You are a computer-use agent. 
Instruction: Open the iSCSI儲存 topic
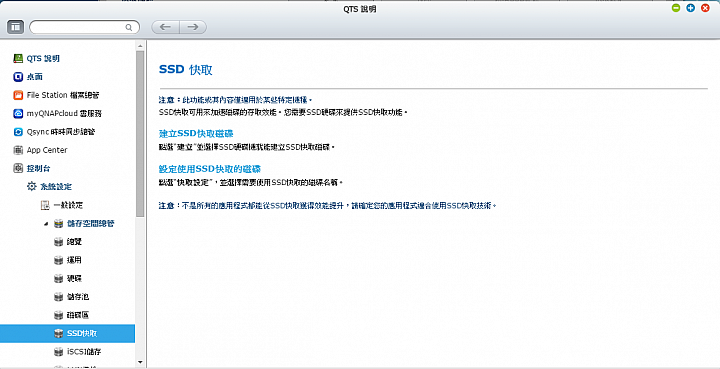[x=84, y=352]
